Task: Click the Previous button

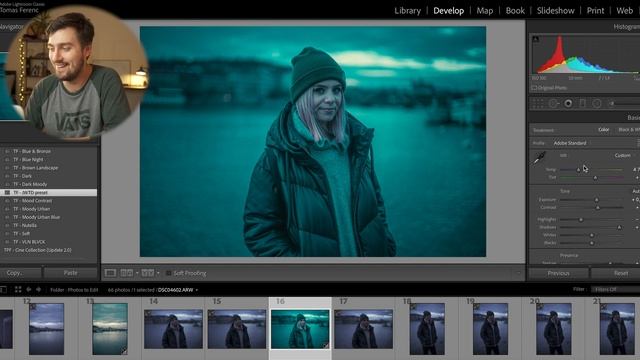Action: coord(558,273)
